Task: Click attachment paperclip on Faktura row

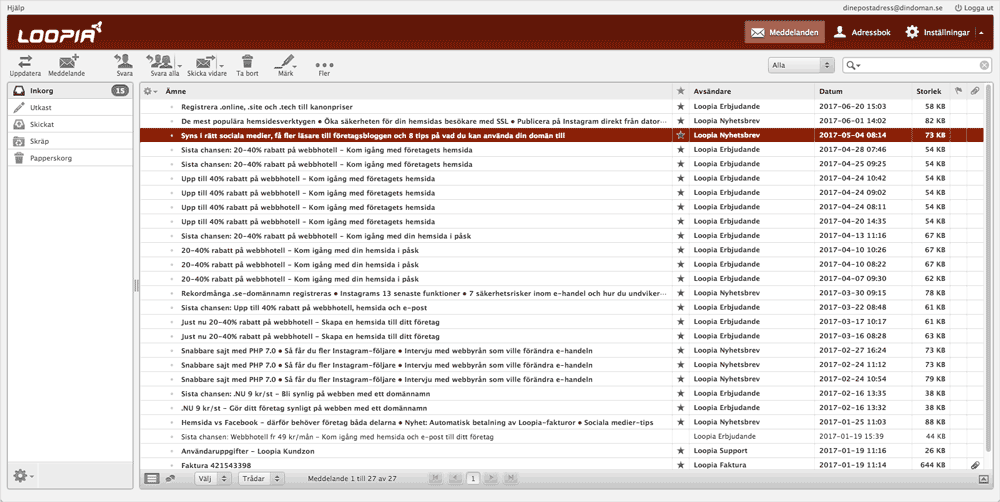Action: tap(975, 465)
